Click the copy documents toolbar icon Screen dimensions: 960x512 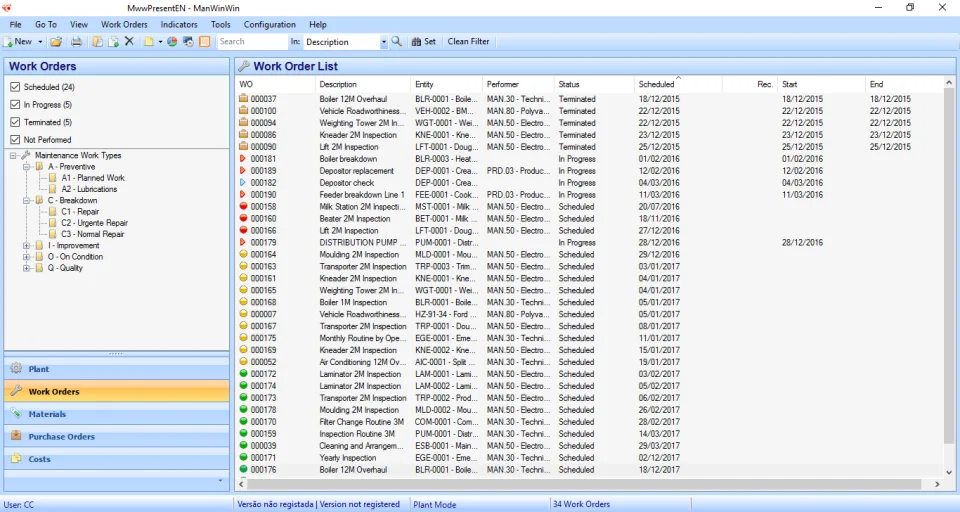tap(97, 42)
